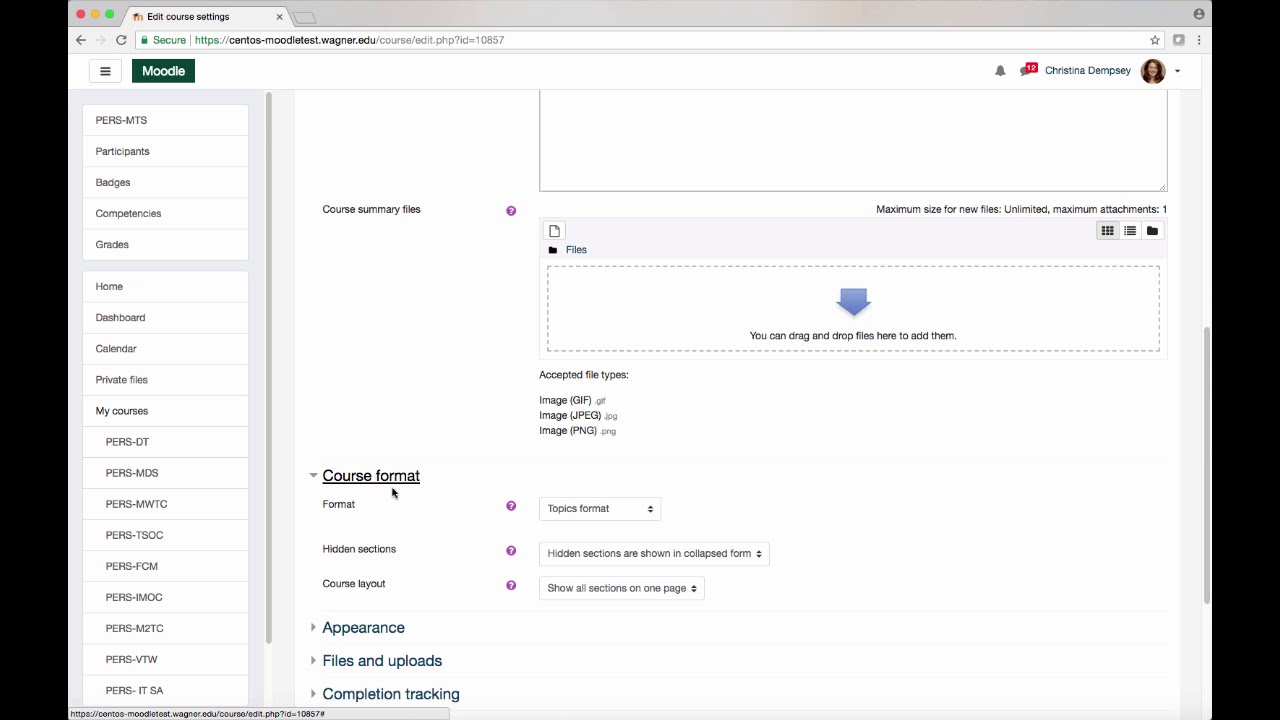Screen dimensions: 1280x720
Task: Click Christina Dempsey's profile avatar
Action: (1153, 71)
